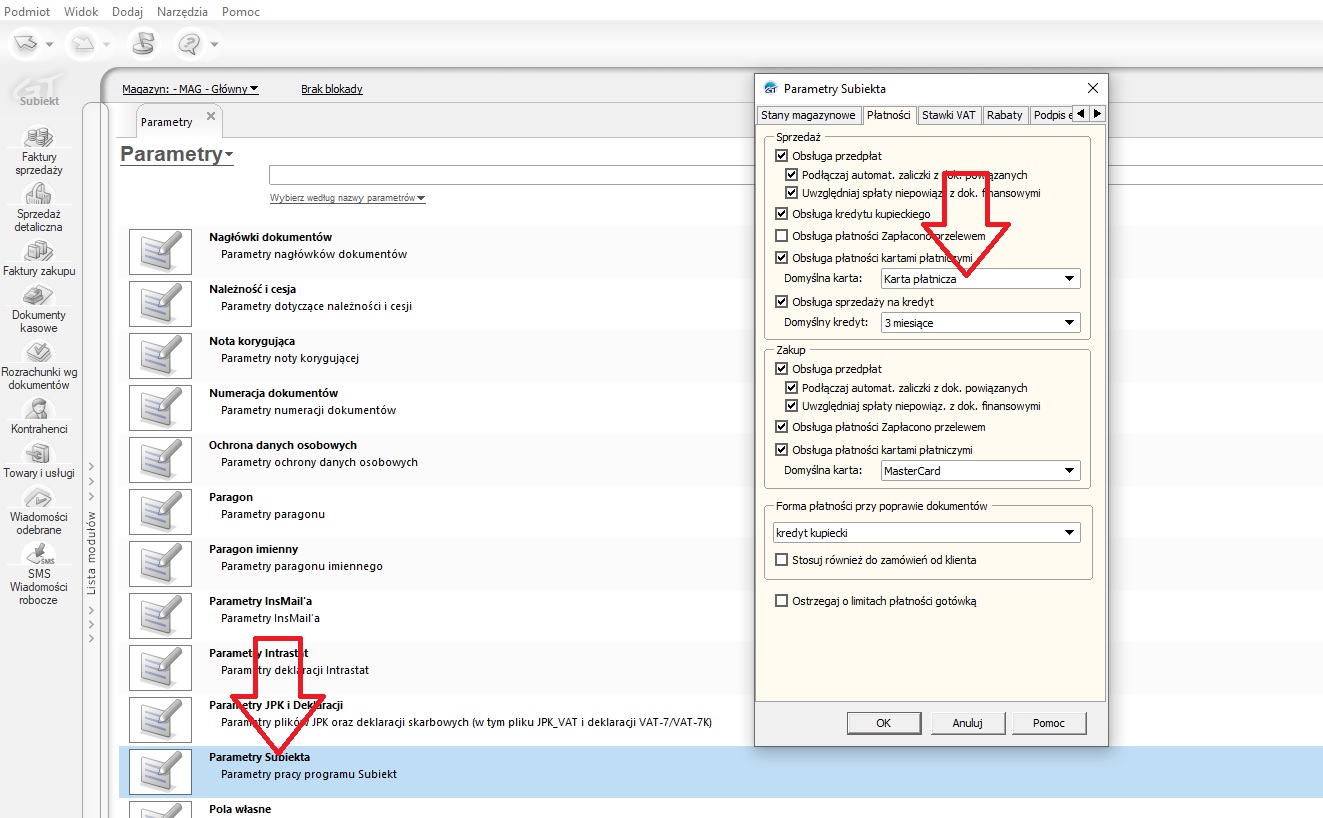The image size is (1323, 818).
Task: Click Pomoc button in the dialog
Action: click(1049, 723)
